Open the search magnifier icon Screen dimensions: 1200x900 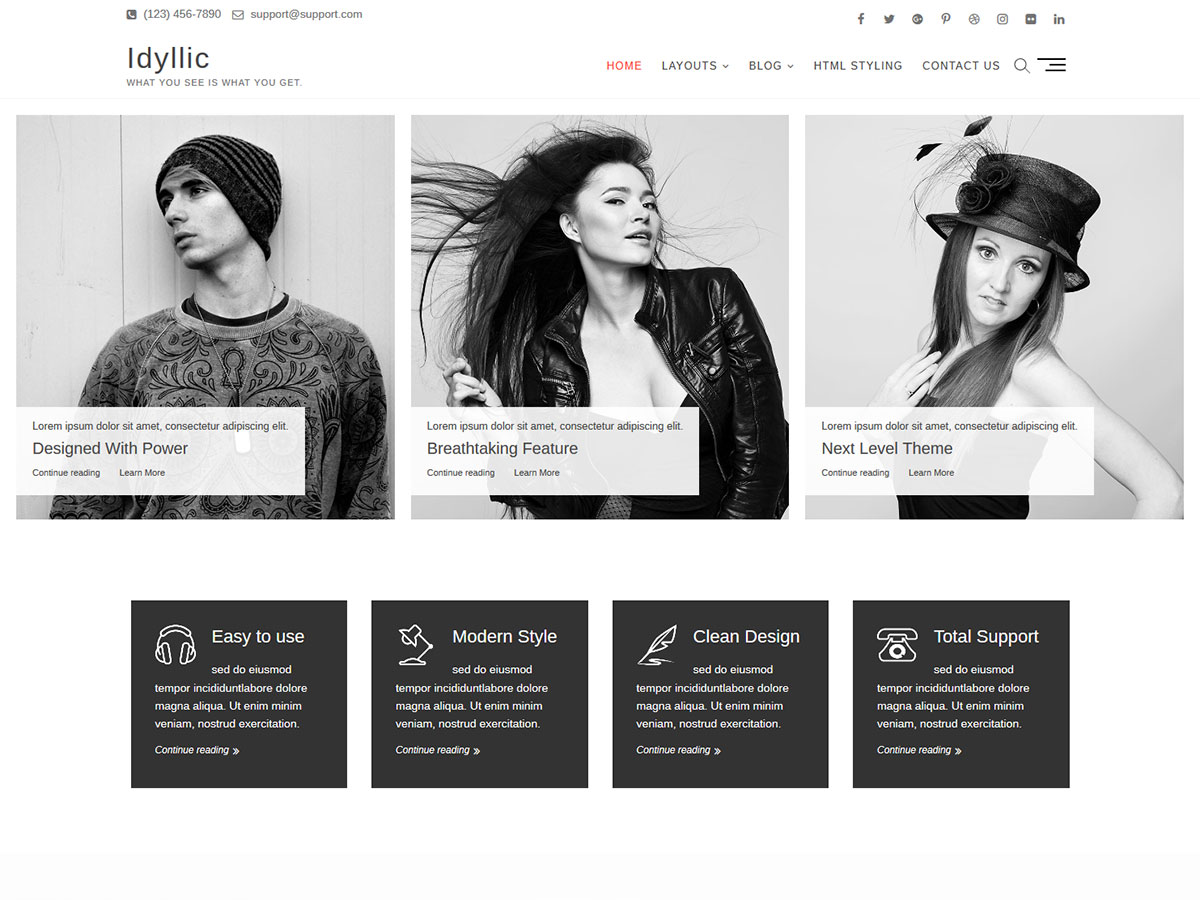coord(1021,66)
